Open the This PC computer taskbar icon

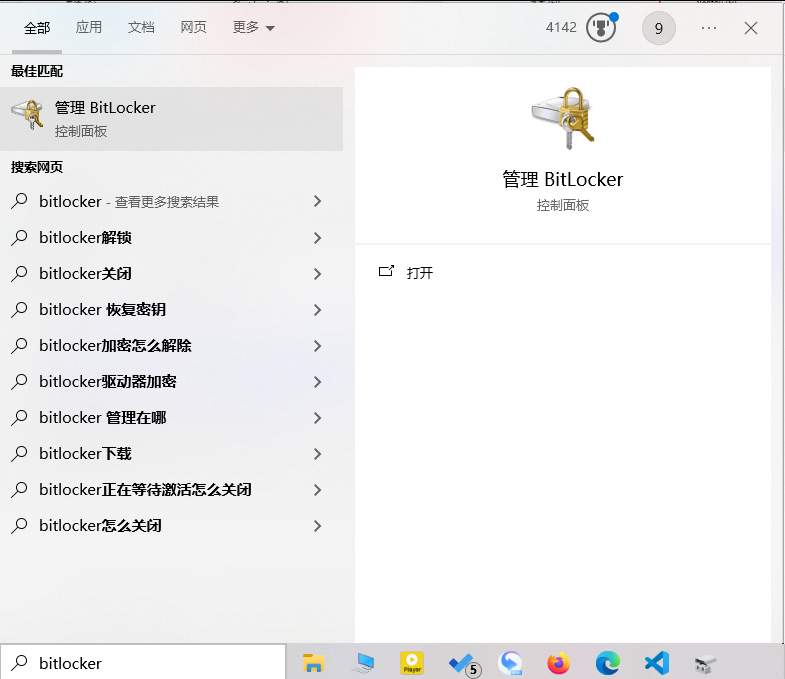tap(363, 663)
